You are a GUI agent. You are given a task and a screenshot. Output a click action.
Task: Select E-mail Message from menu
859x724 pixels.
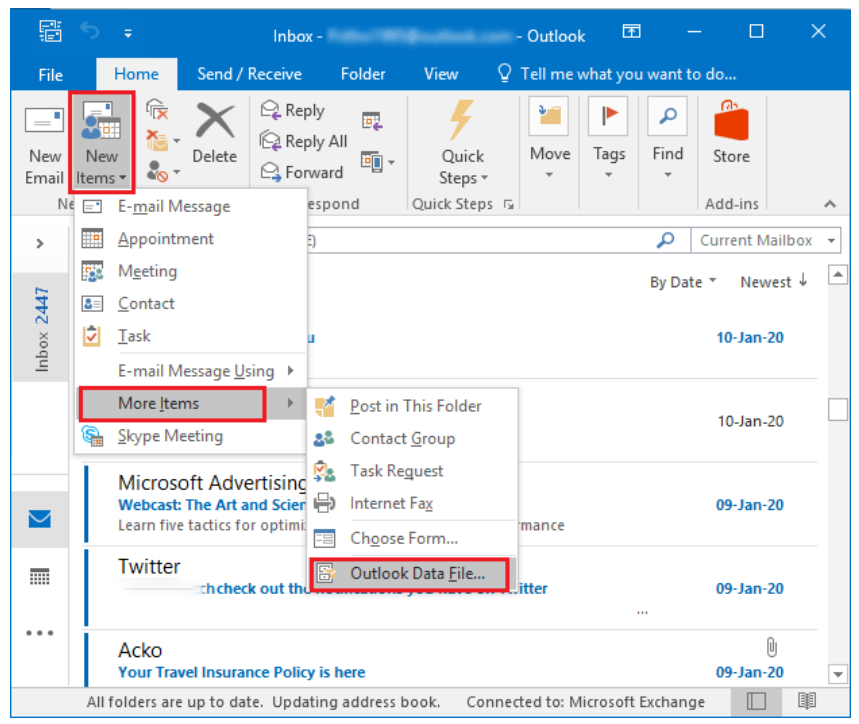(191, 206)
